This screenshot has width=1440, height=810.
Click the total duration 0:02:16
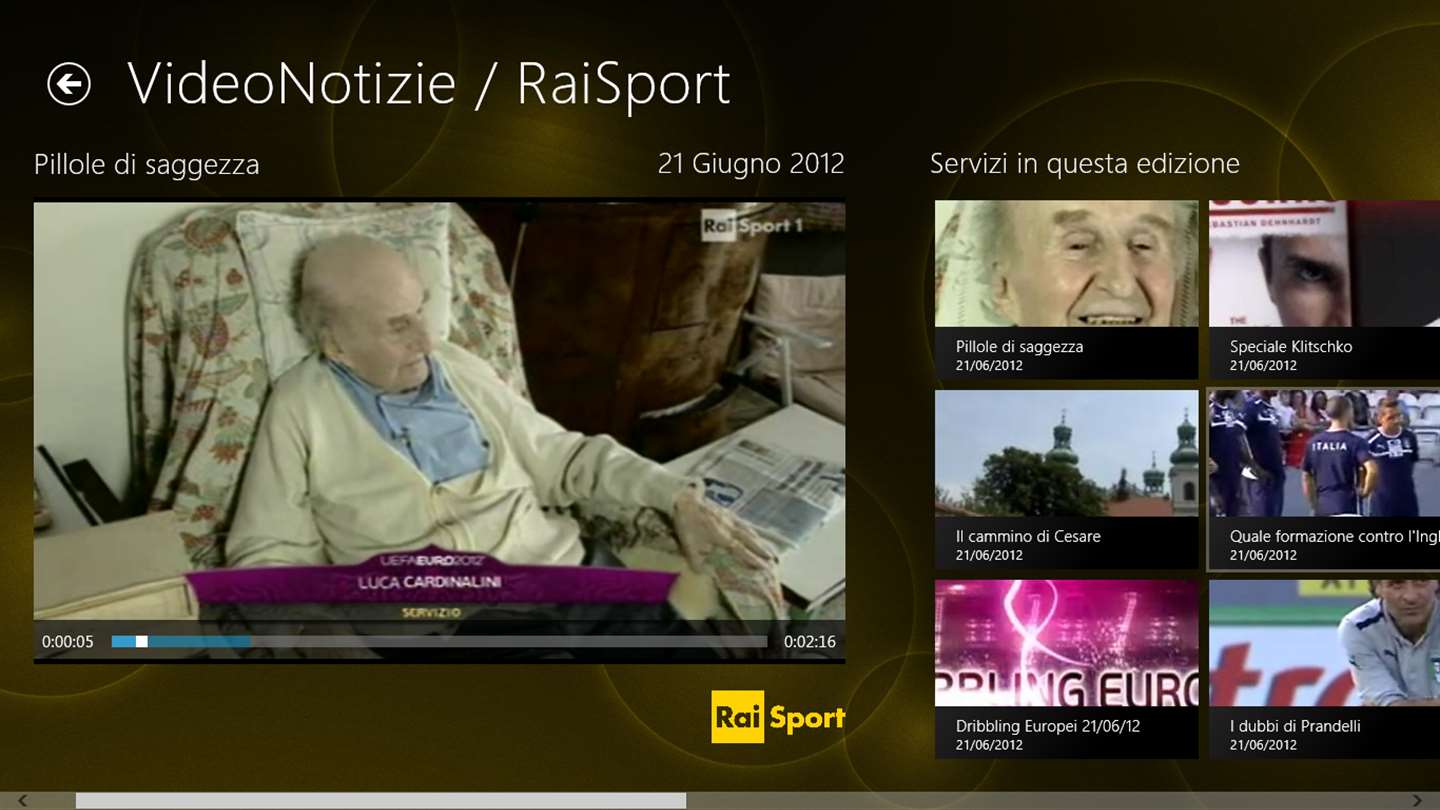point(809,642)
